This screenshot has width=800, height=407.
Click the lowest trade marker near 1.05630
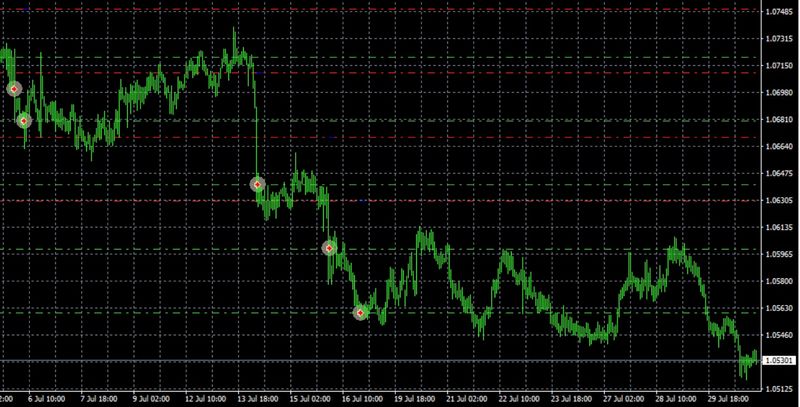[361, 313]
